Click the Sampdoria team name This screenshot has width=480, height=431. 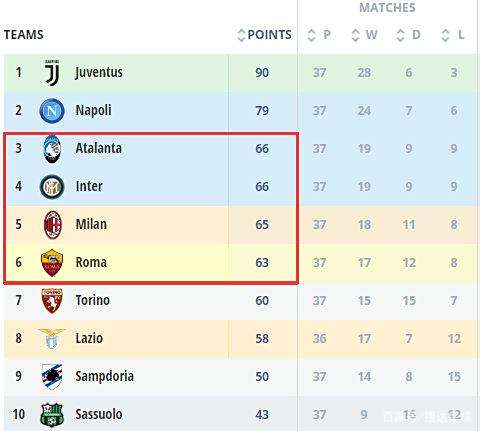(104, 377)
